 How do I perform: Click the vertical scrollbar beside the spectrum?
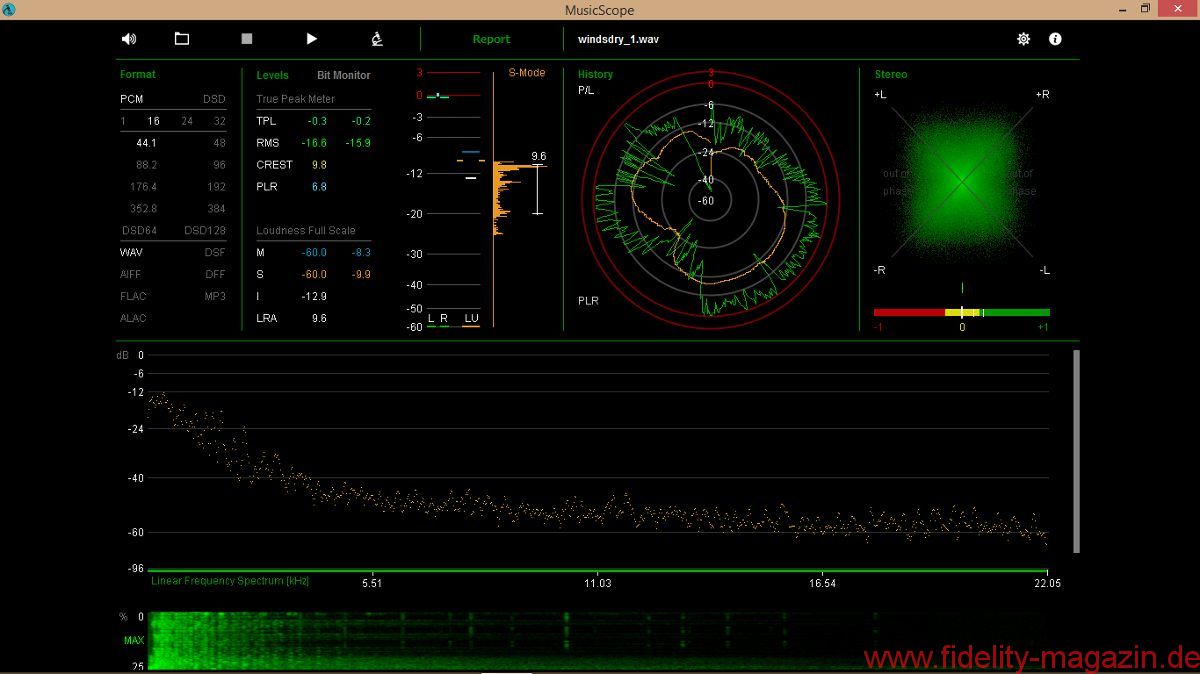tap(1076, 450)
